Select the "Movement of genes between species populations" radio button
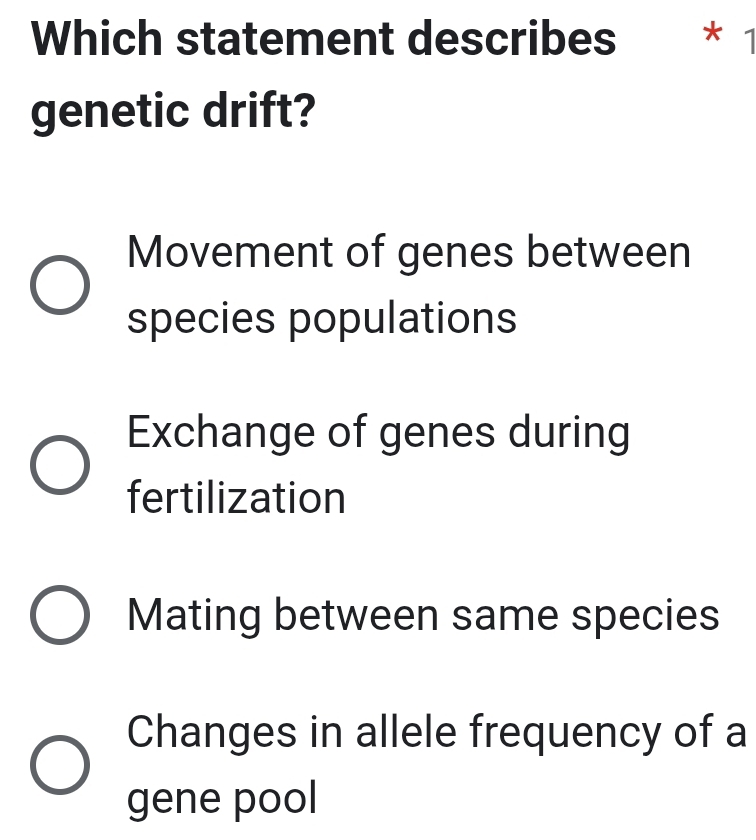Viewport: 756px width, 840px height. [x=59, y=286]
